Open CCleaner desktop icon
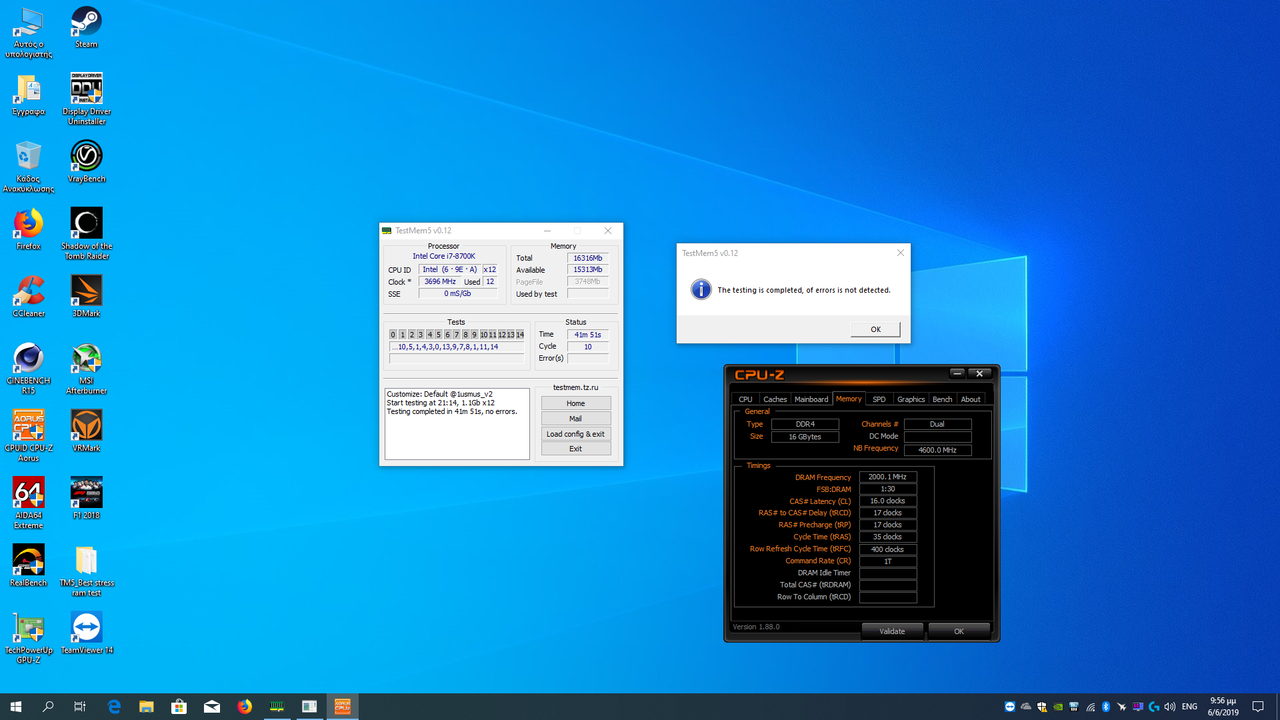The height and width of the screenshot is (720, 1280). click(x=28, y=296)
